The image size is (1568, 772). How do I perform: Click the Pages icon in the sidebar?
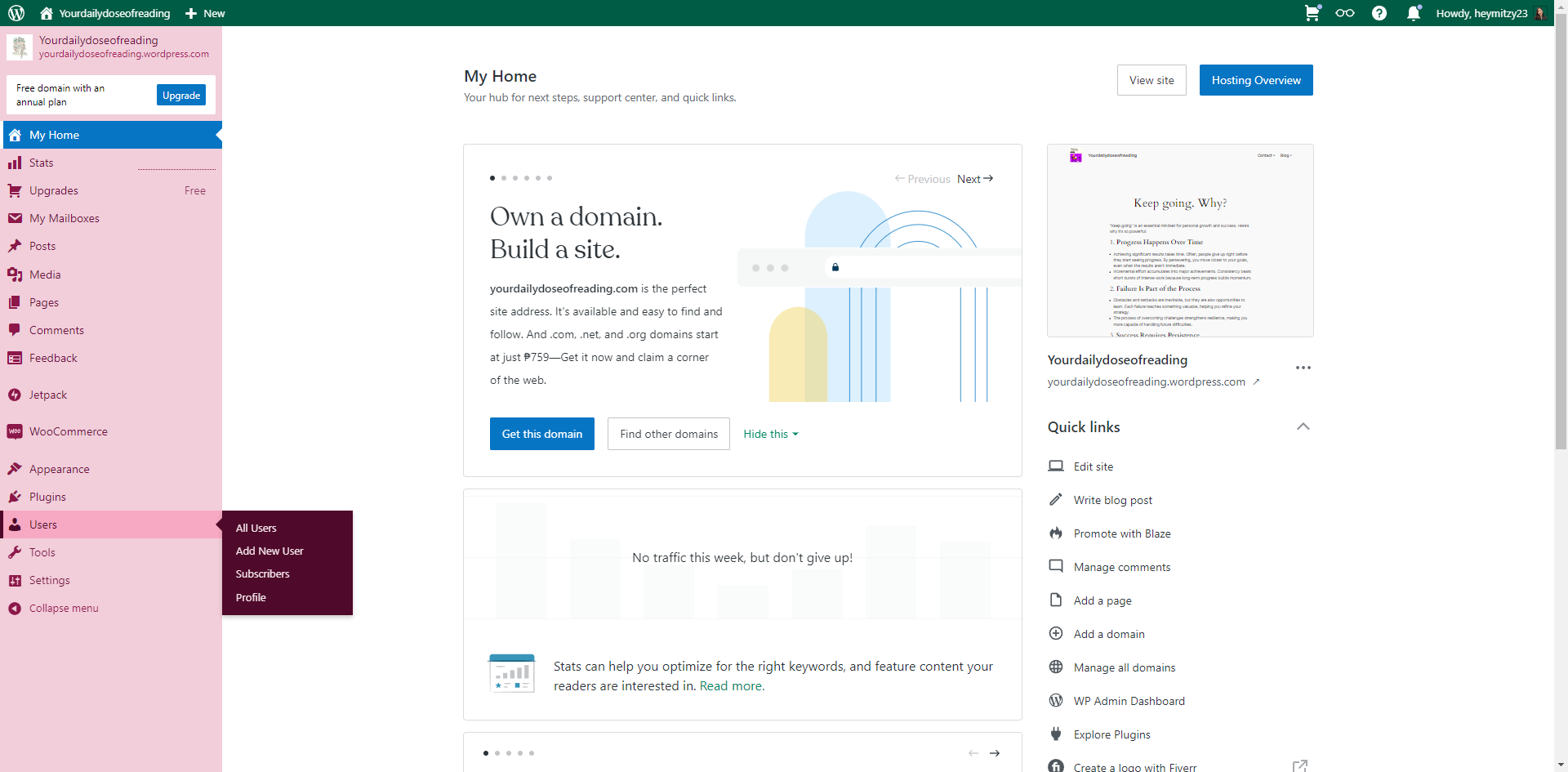coord(15,302)
